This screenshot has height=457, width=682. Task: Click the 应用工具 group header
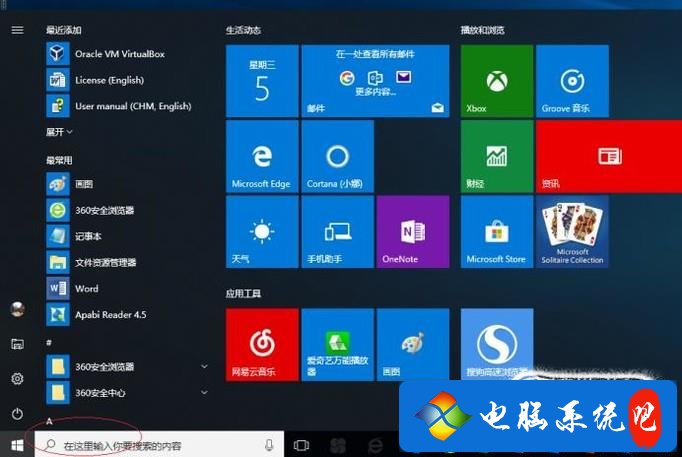(243, 294)
